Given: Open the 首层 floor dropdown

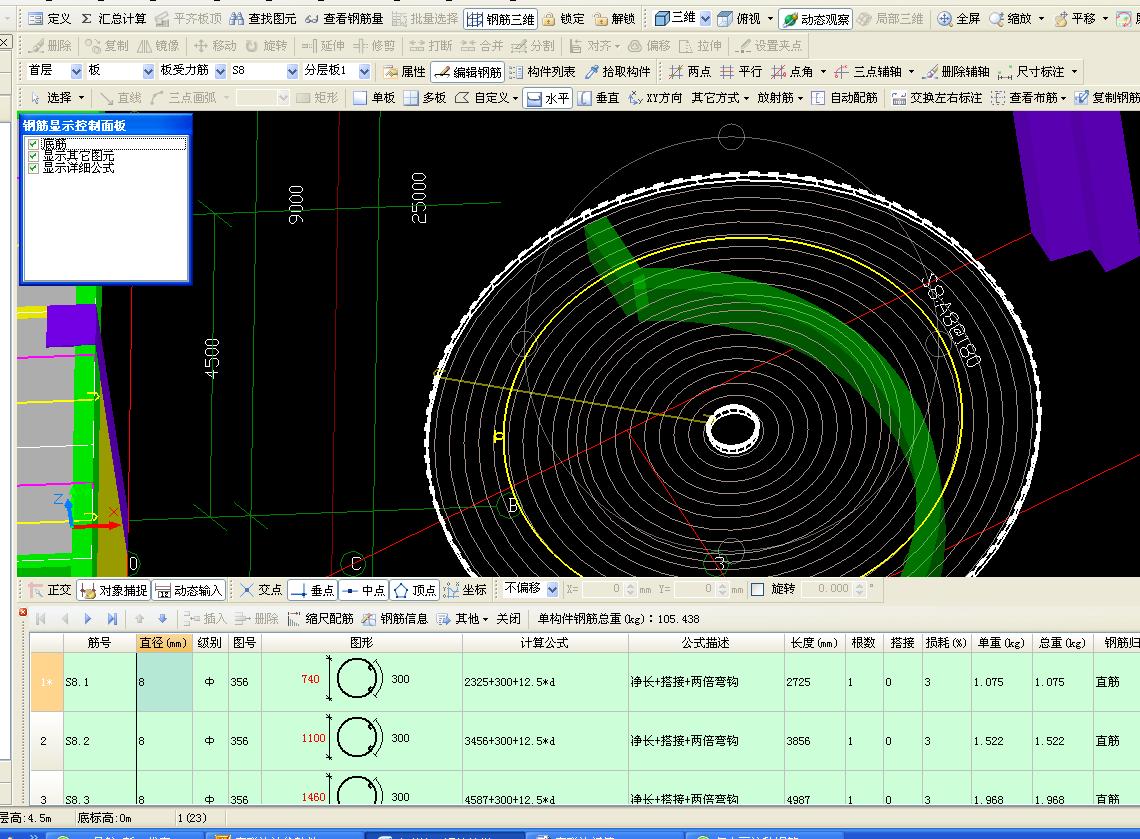Looking at the screenshot, I should 76,71.
